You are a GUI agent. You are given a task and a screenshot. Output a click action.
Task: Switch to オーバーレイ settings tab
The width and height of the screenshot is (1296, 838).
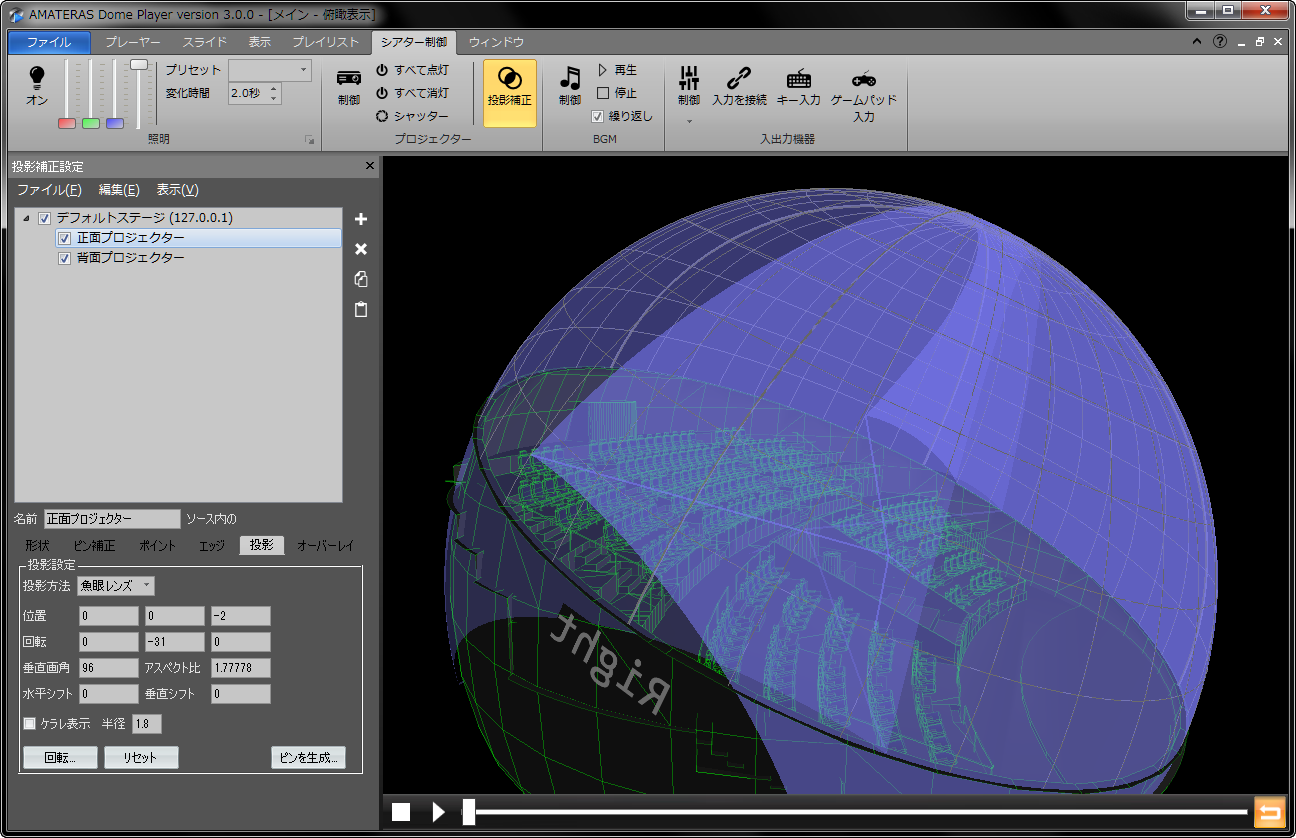[325, 546]
